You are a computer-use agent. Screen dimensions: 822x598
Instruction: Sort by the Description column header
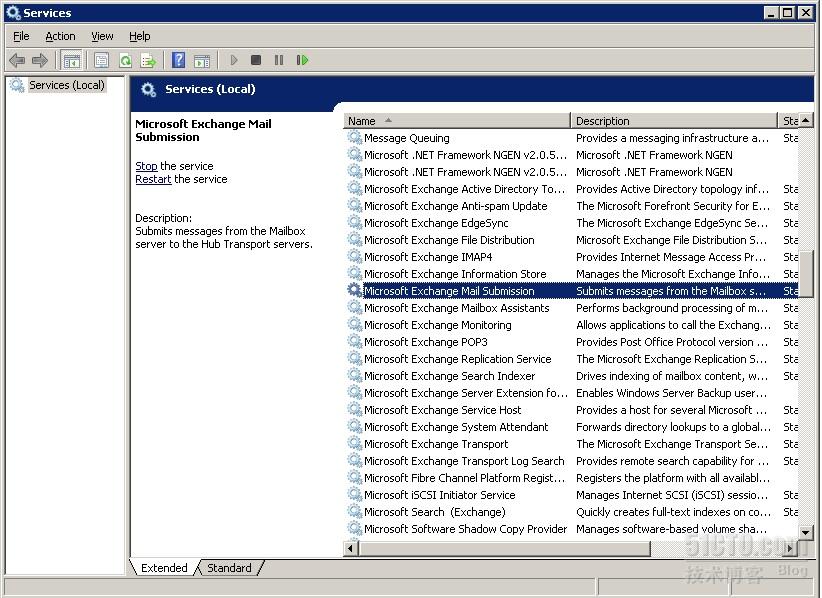674,121
